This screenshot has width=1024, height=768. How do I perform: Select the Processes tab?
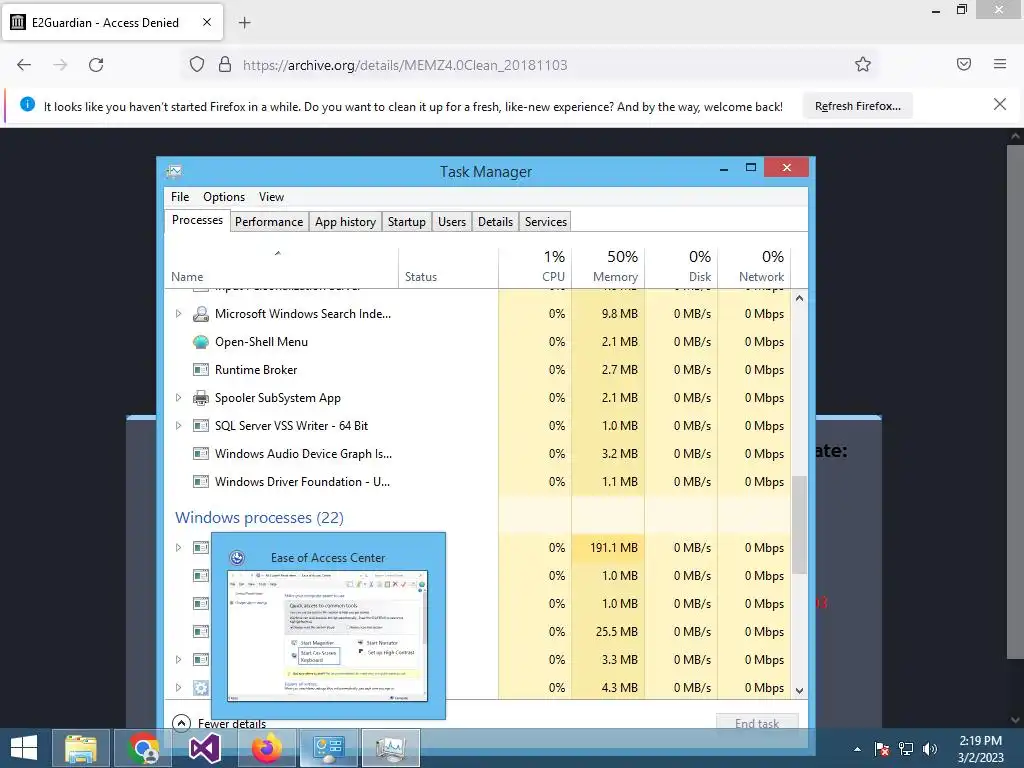click(197, 220)
